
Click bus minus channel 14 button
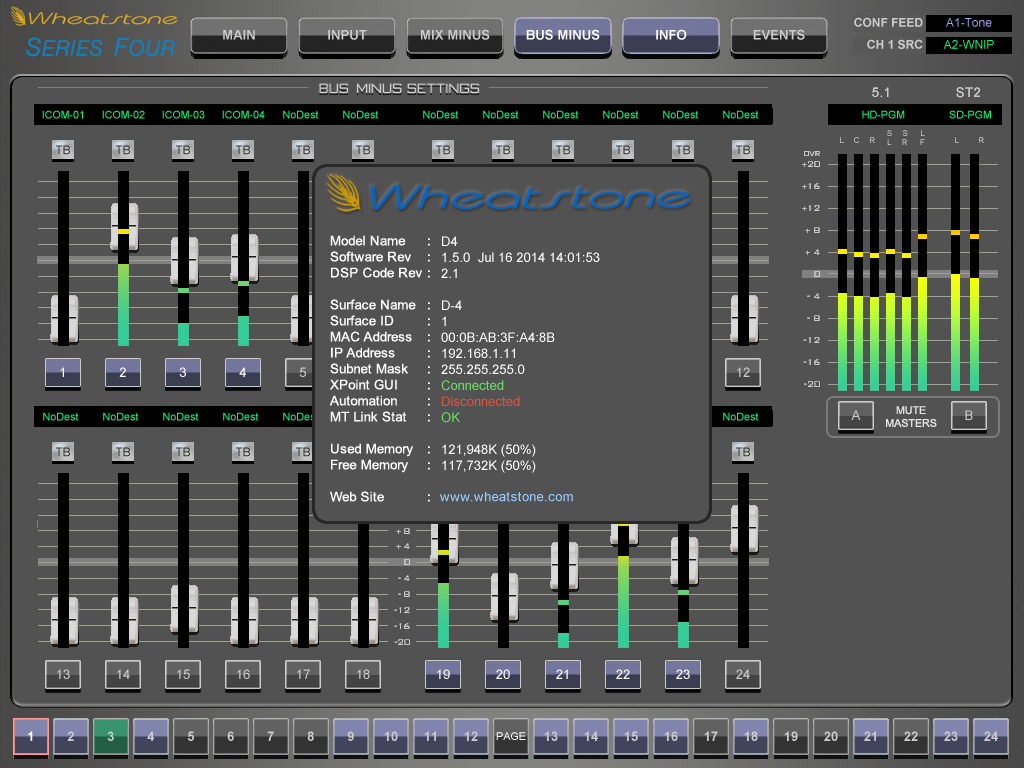click(123, 675)
